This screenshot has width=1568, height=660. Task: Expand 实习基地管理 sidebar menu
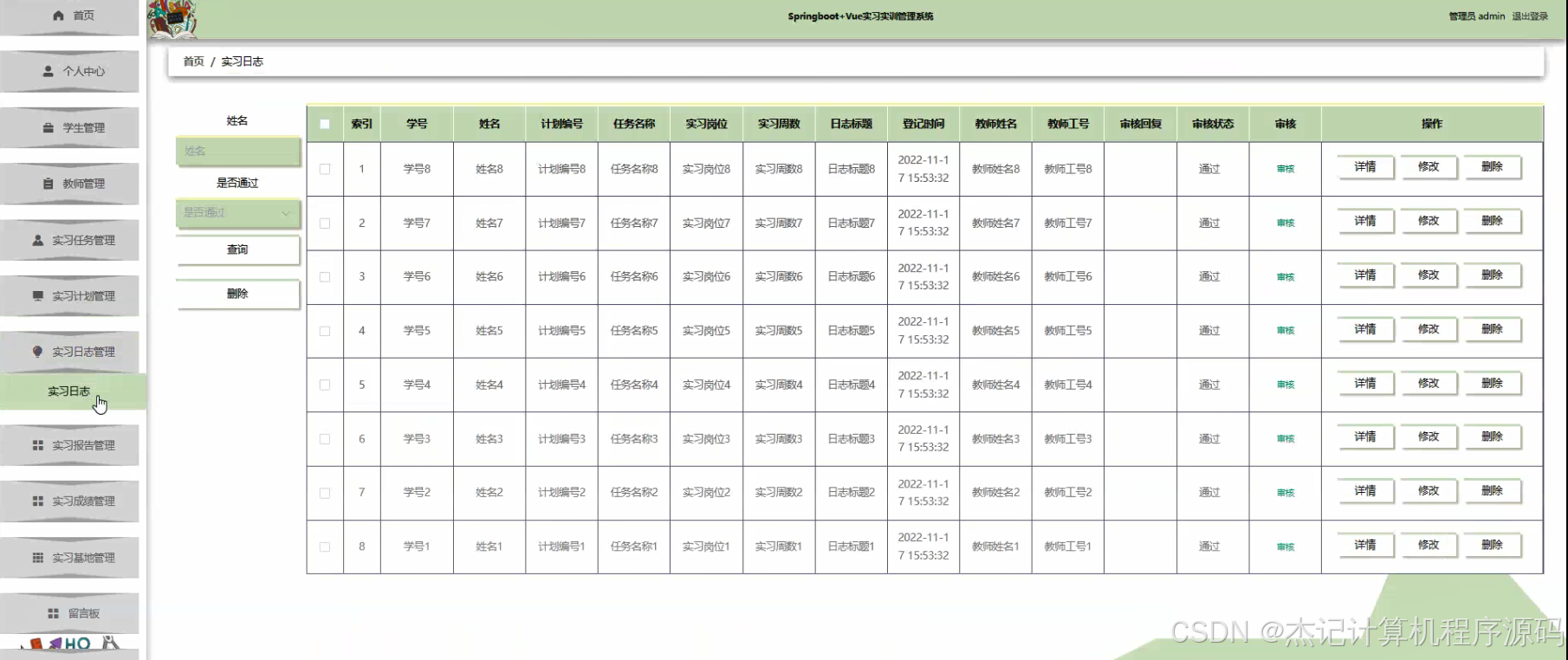[x=69, y=558]
